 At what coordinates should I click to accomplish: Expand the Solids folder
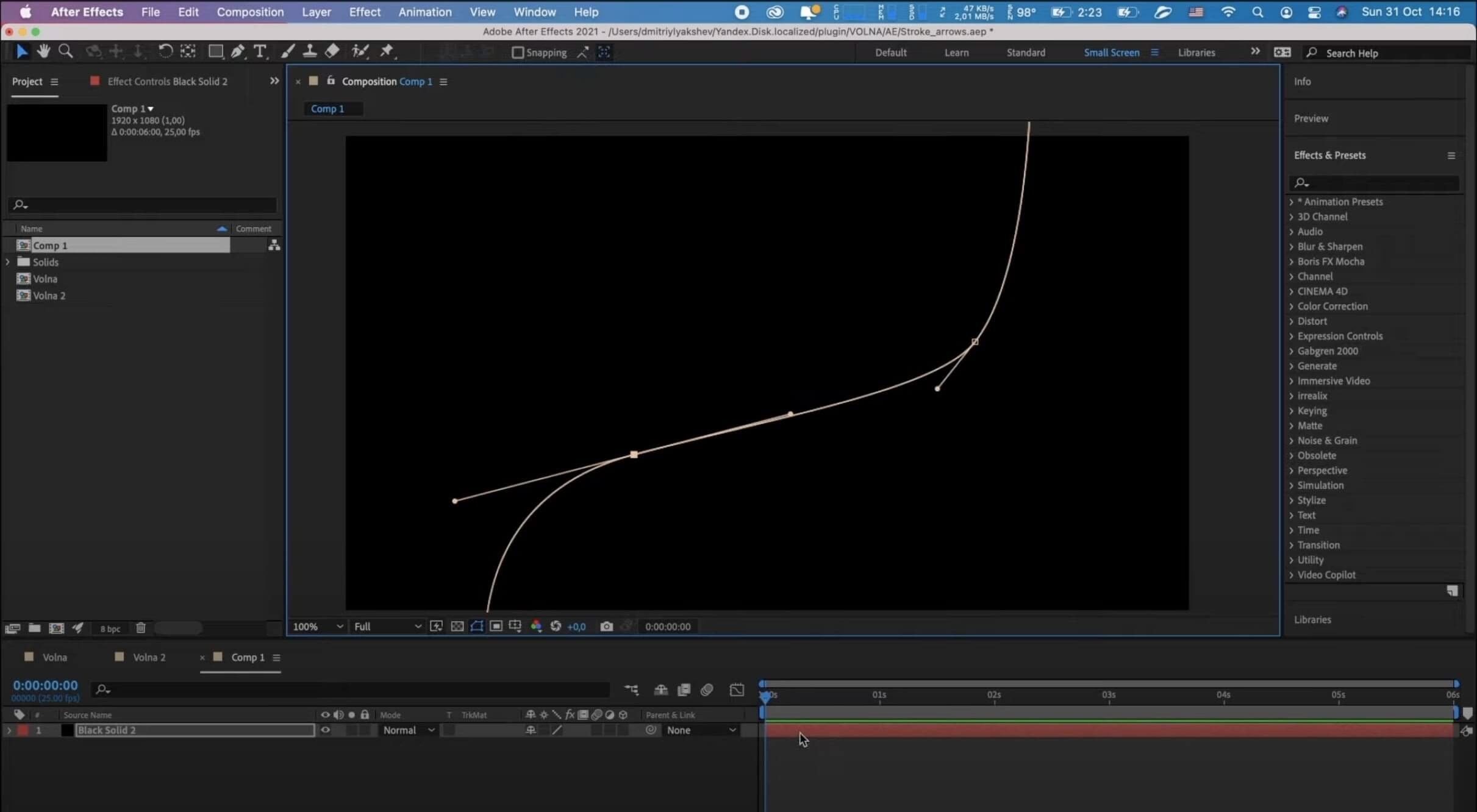8,262
